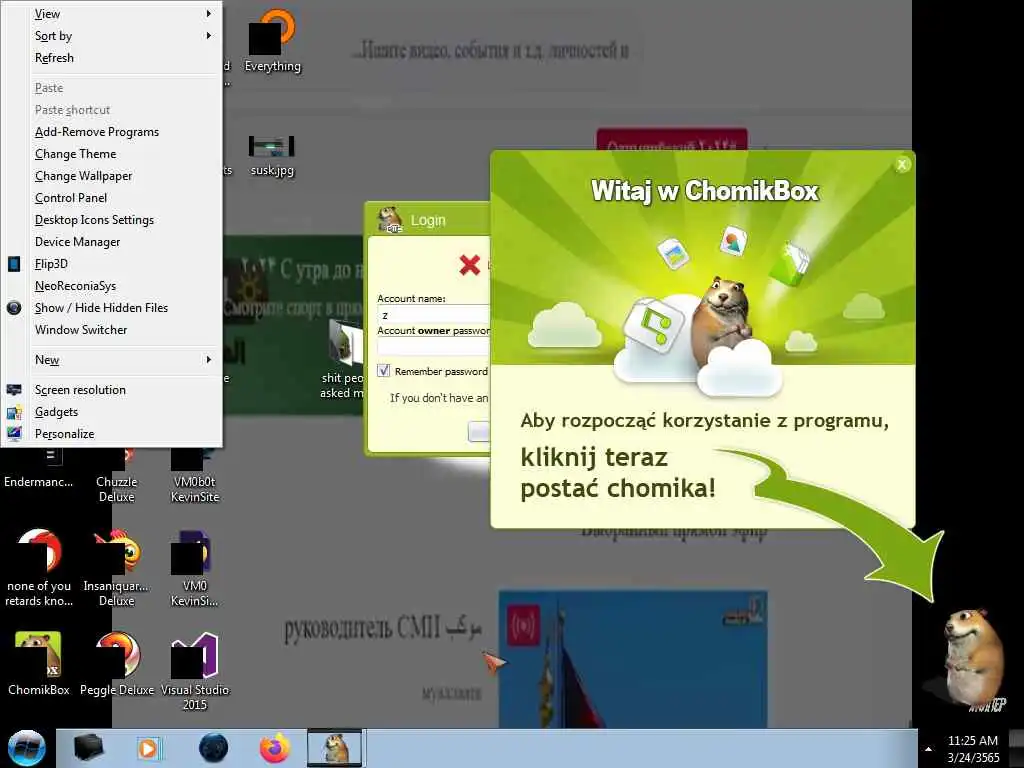Open the dark globe taskbar icon

point(213,748)
